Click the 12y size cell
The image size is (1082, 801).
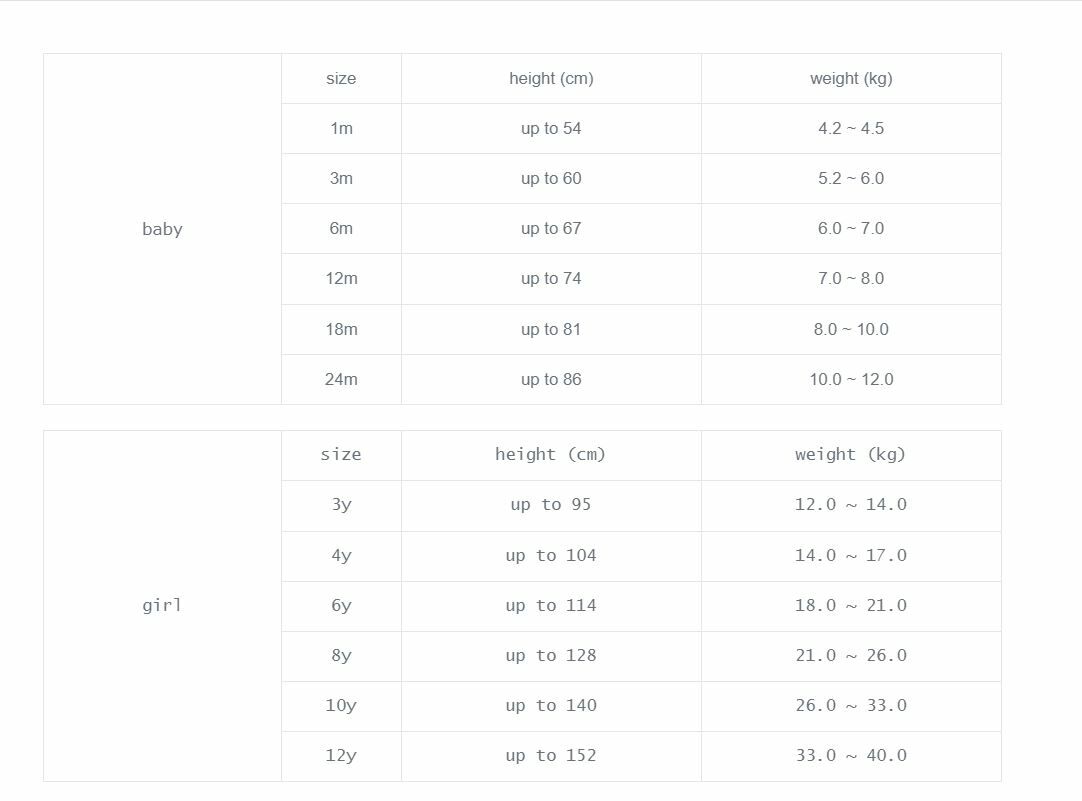click(341, 755)
